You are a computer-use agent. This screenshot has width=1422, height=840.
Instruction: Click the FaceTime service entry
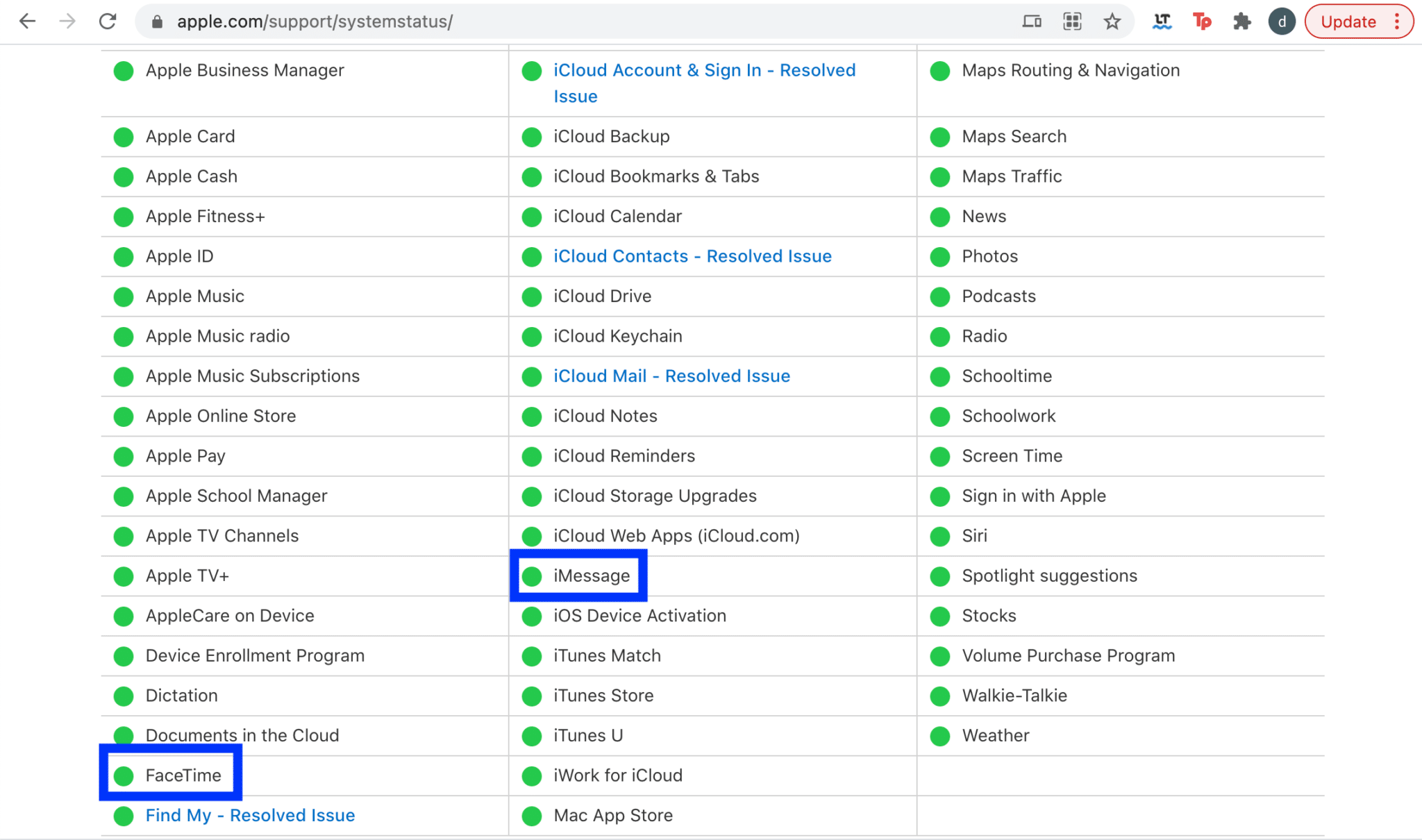point(183,775)
